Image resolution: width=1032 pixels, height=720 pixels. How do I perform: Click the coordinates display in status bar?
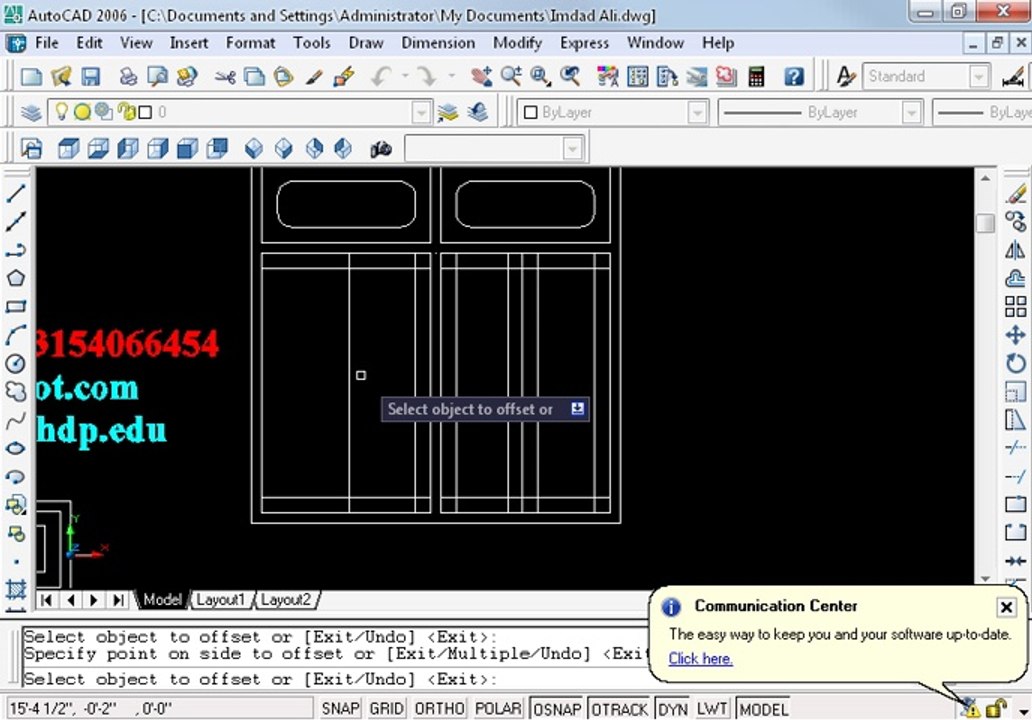(159, 709)
